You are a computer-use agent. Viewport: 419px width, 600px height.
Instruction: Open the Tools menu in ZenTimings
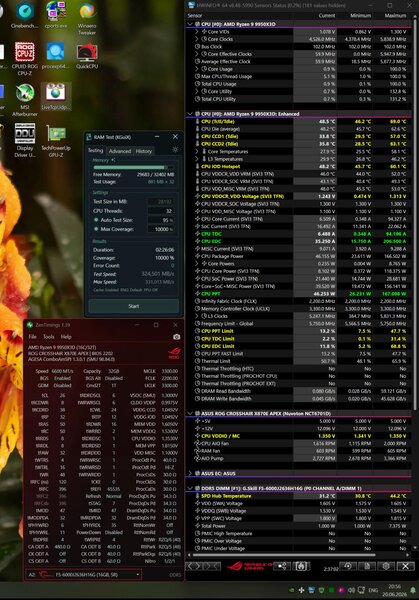[x=49, y=337]
